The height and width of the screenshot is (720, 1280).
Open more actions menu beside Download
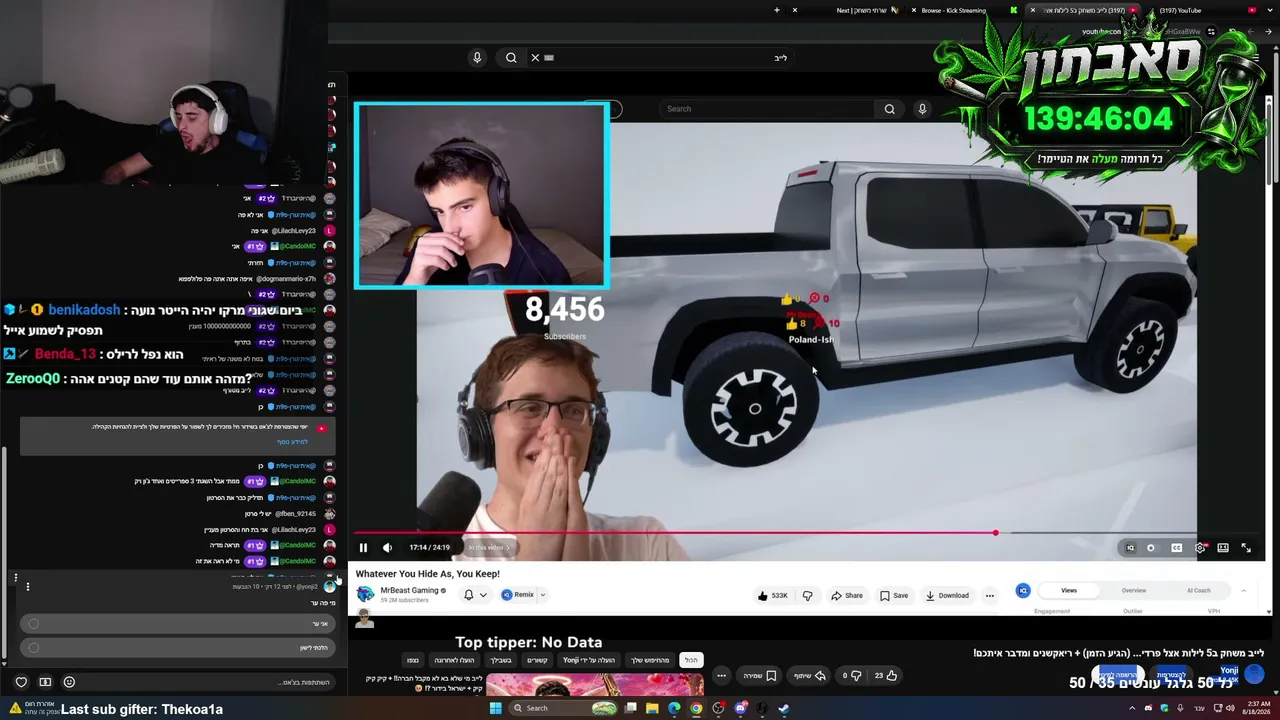pos(990,595)
